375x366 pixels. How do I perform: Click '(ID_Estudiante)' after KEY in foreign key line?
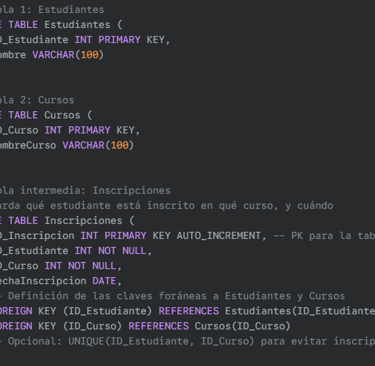point(107,311)
